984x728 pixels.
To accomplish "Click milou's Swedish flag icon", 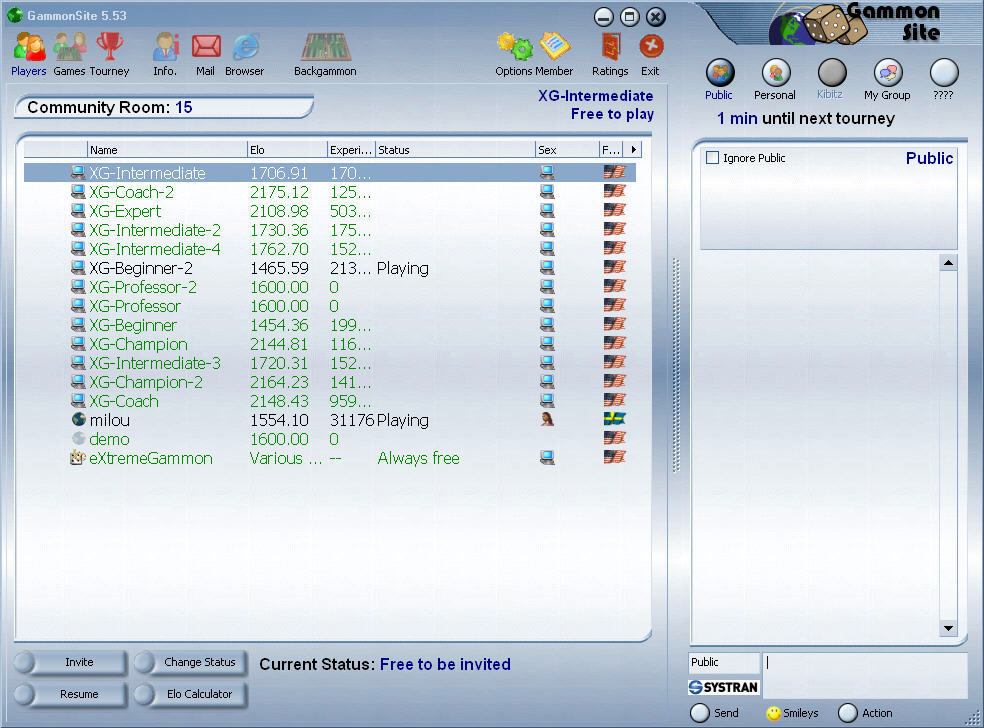I will coord(614,419).
